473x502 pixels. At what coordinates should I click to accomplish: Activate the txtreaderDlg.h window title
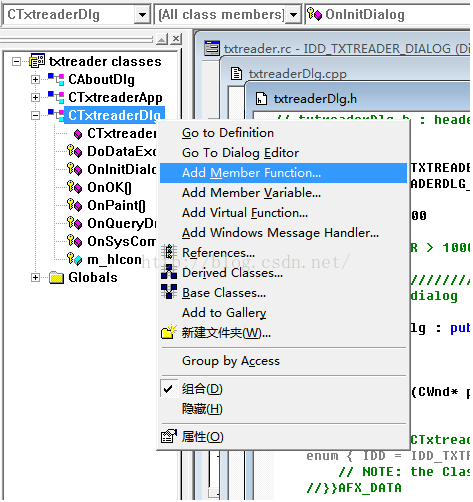point(315,99)
